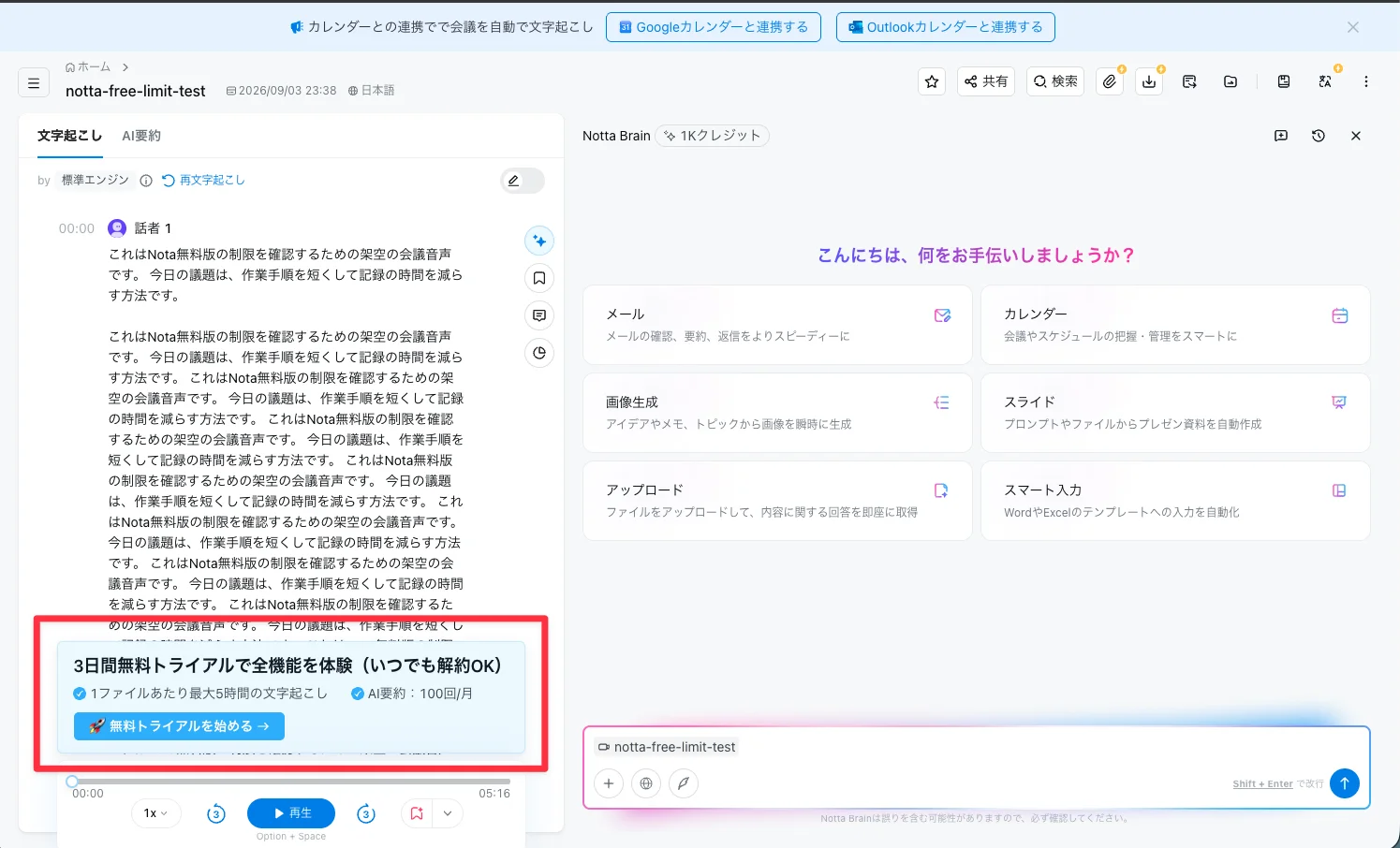Click the download export icon
Screen dimensions: 1400x848
coord(1149,81)
